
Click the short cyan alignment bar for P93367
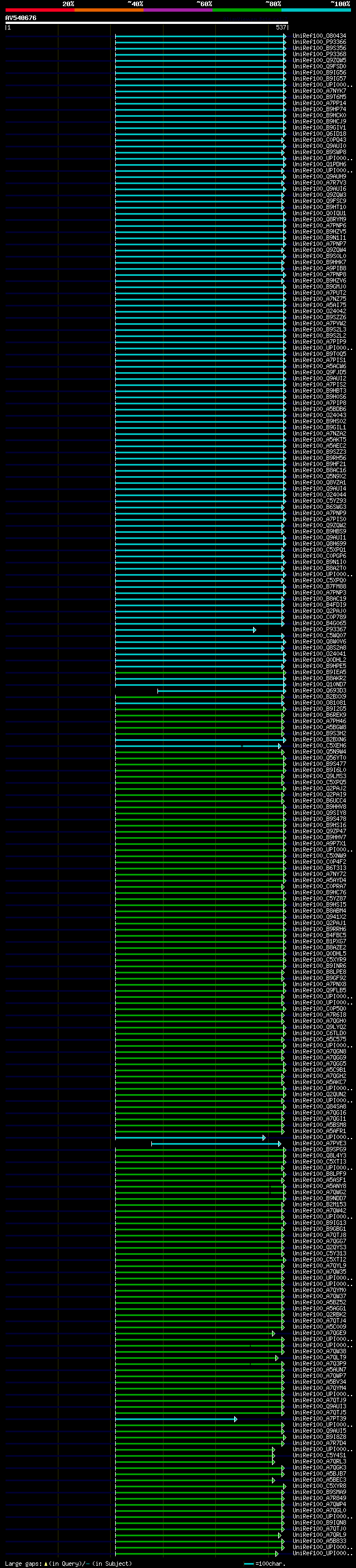(x=185, y=630)
